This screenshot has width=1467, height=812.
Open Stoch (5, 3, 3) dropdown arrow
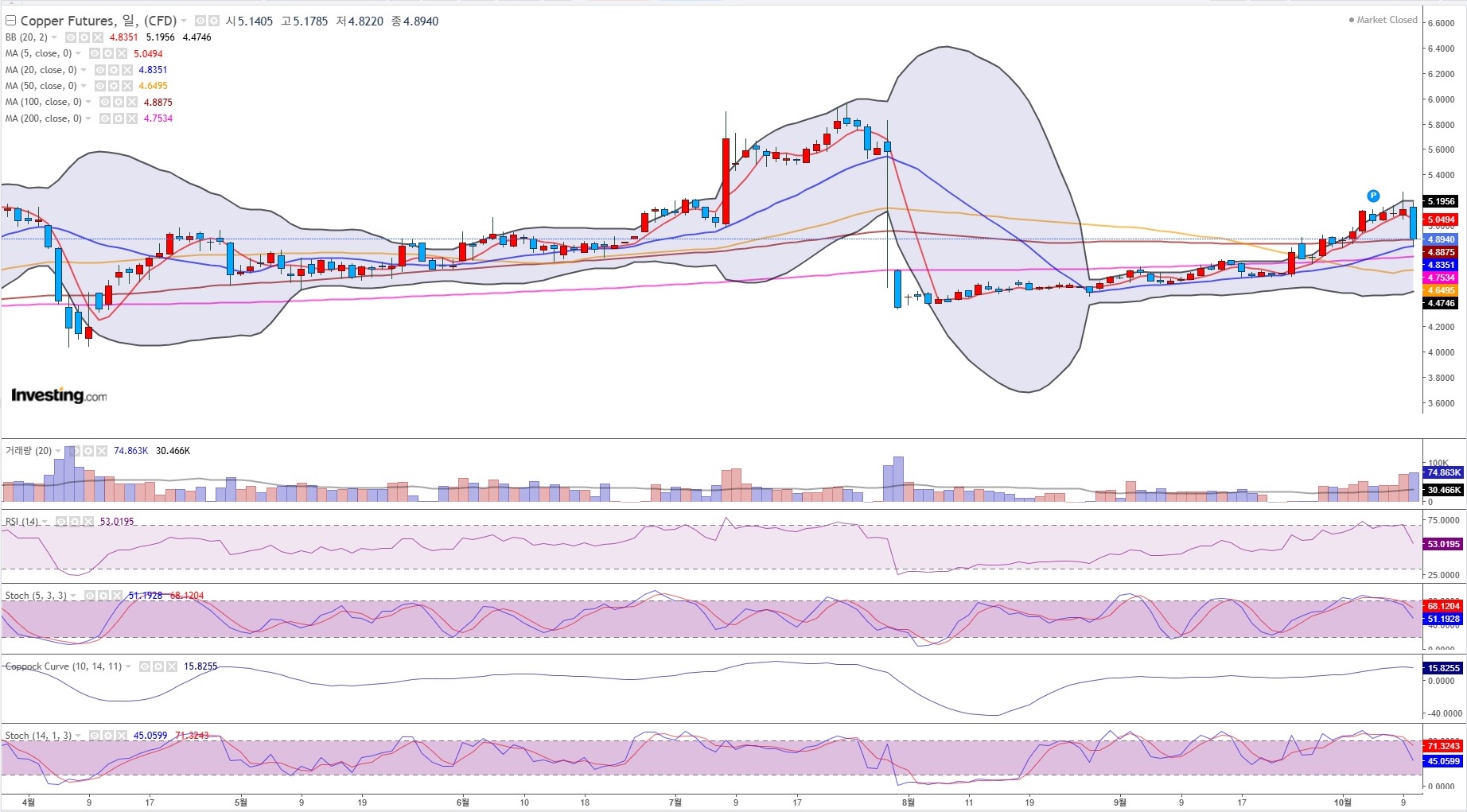(x=73, y=596)
